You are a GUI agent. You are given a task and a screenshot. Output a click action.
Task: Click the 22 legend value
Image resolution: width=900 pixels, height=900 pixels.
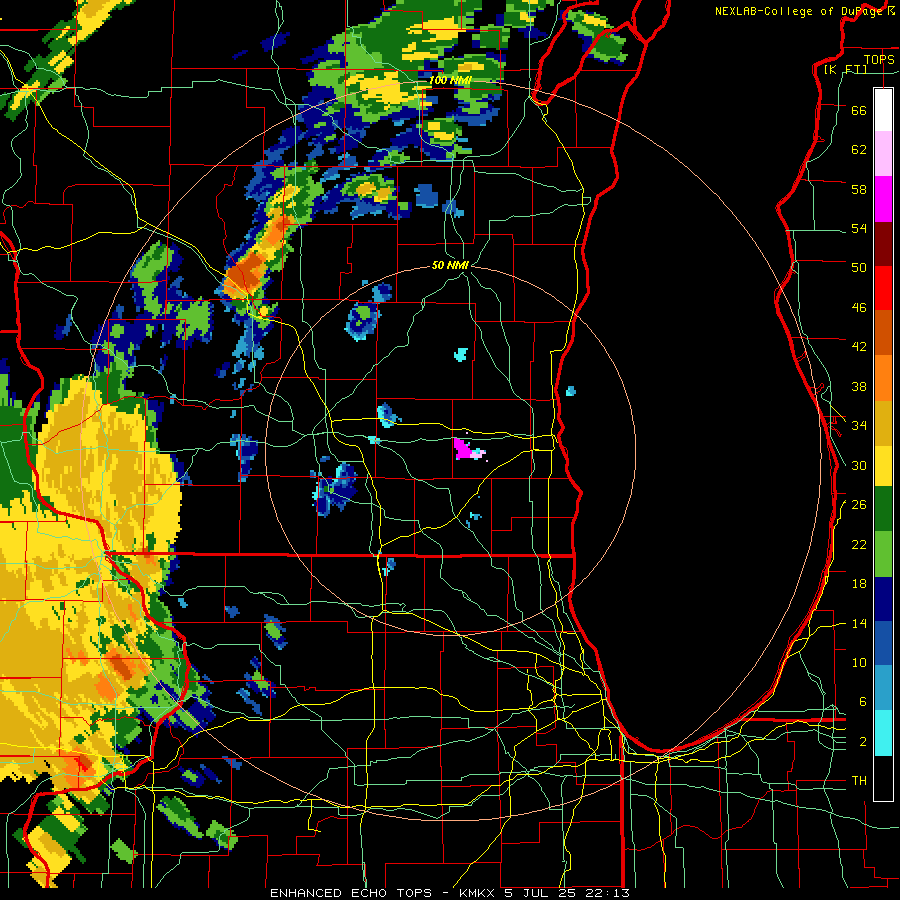click(x=859, y=544)
